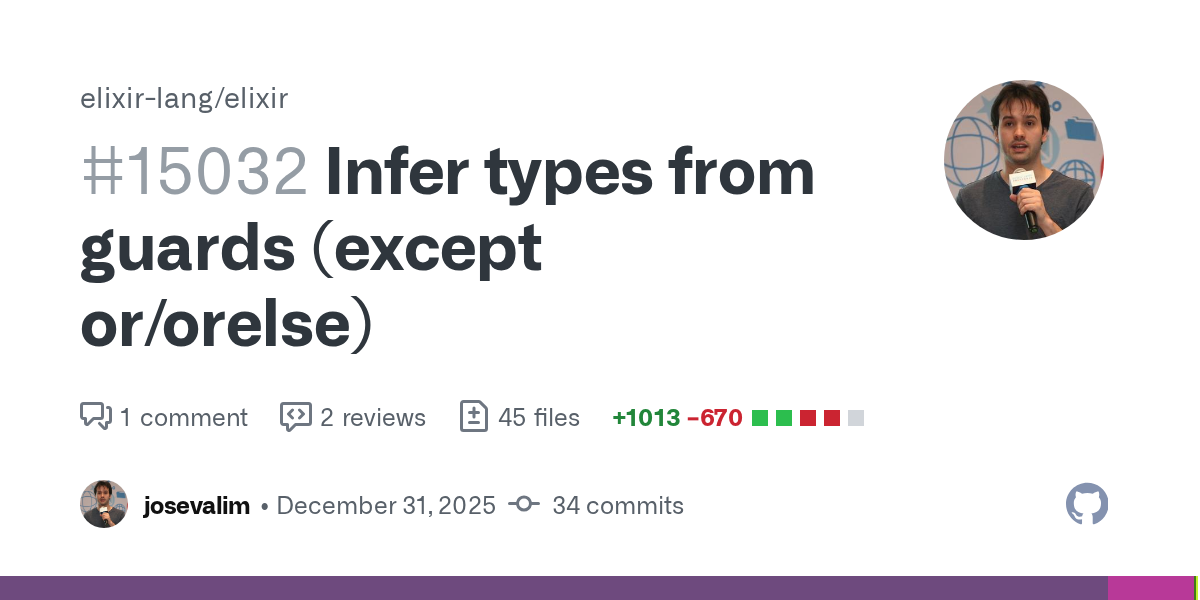View the 2 reviews label

pyautogui.click(x=373, y=417)
